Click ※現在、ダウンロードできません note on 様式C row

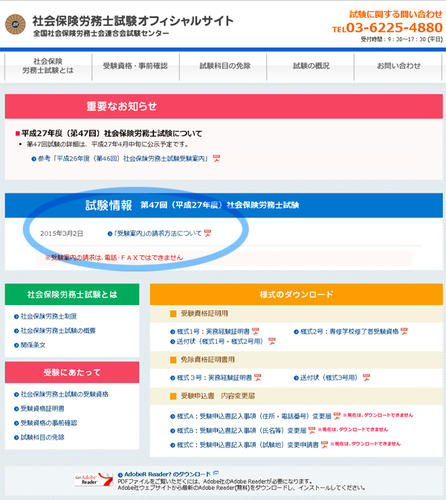pyautogui.click(x=366, y=444)
